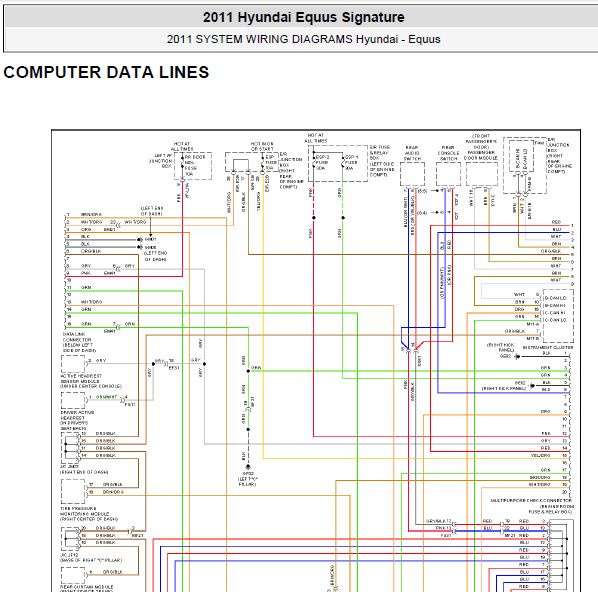Image resolution: width=598 pixels, height=592 pixels.
Task: Click the 'LEFT I/P JUNCTION BOX' label
Action: point(160,161)
